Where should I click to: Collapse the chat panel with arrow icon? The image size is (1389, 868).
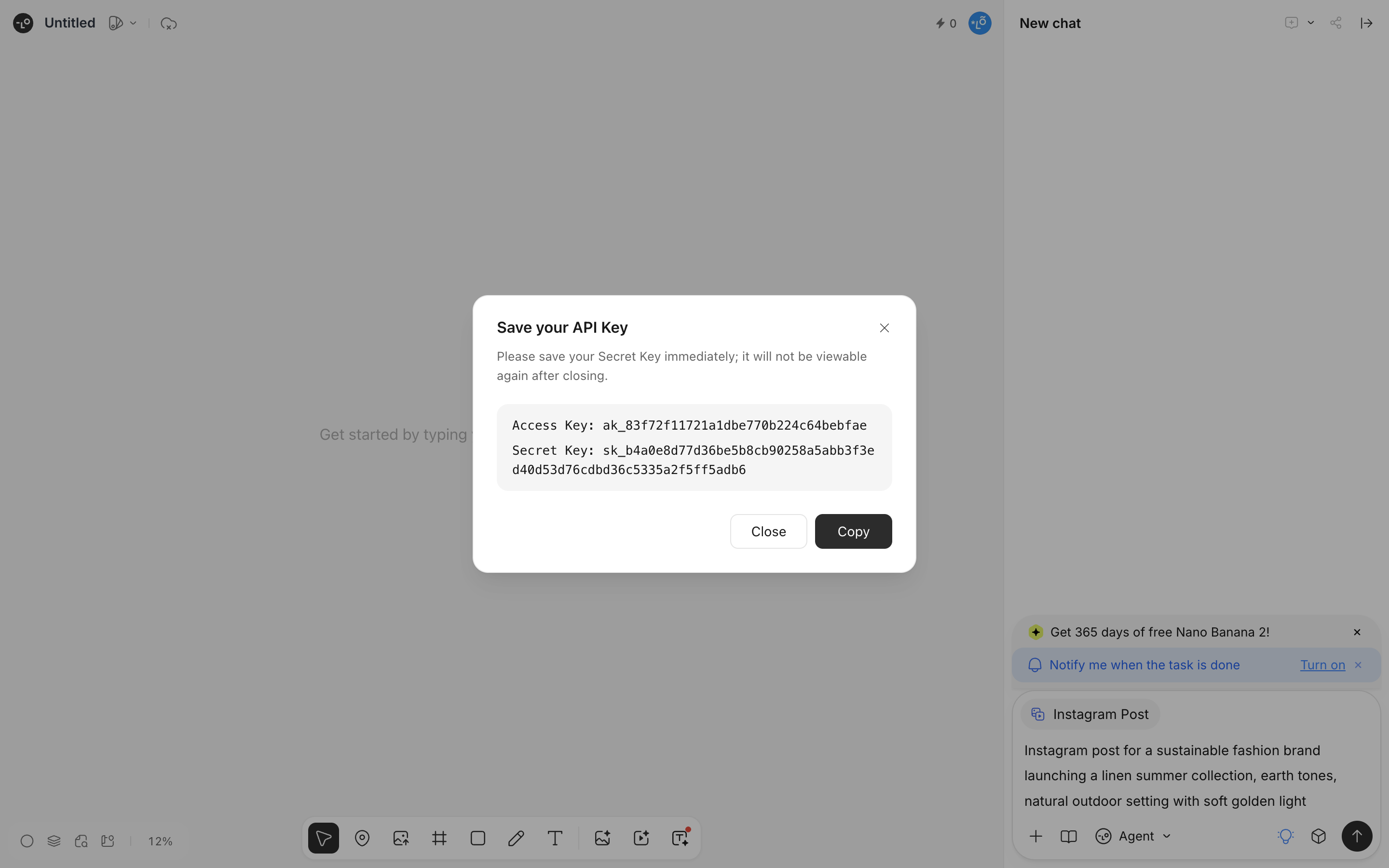click(x=1367, y=23)
